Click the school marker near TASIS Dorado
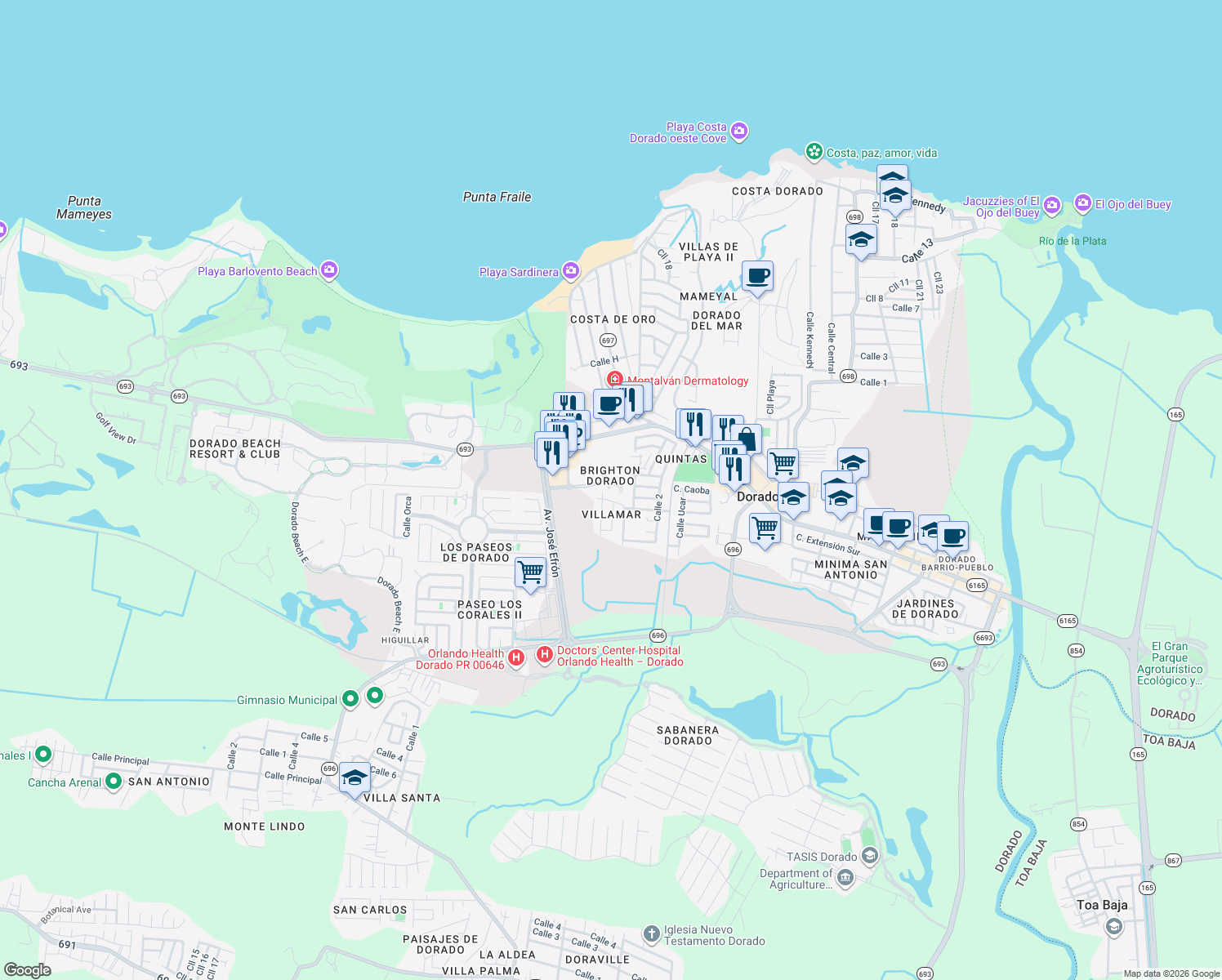This screenshot has height=980, width=1222. coord(868,855)
